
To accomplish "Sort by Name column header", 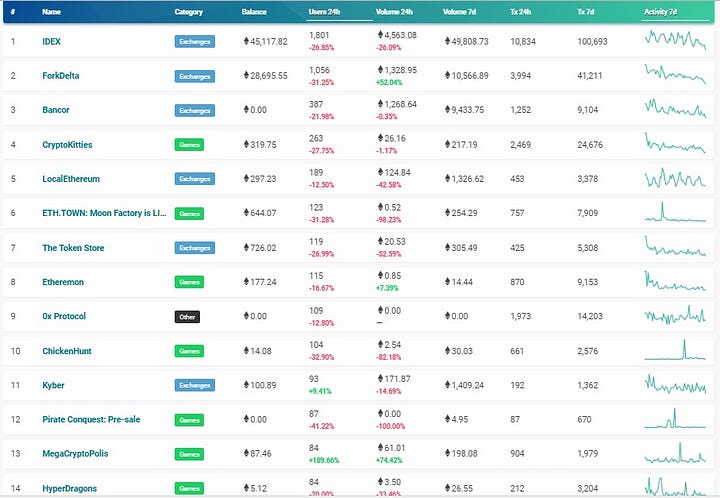I will point(51,12).
